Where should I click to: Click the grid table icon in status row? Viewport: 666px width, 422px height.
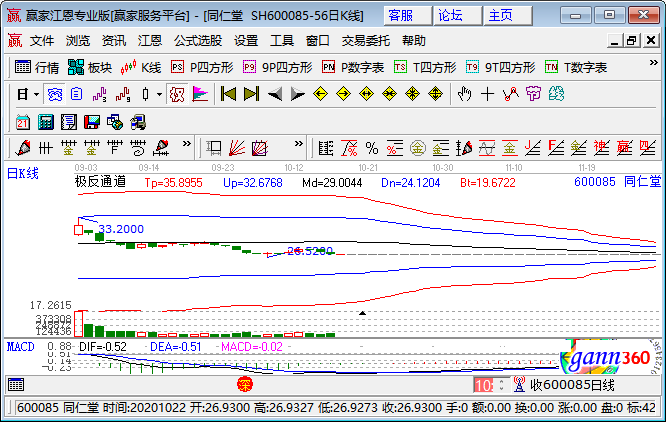coord(16,385)
